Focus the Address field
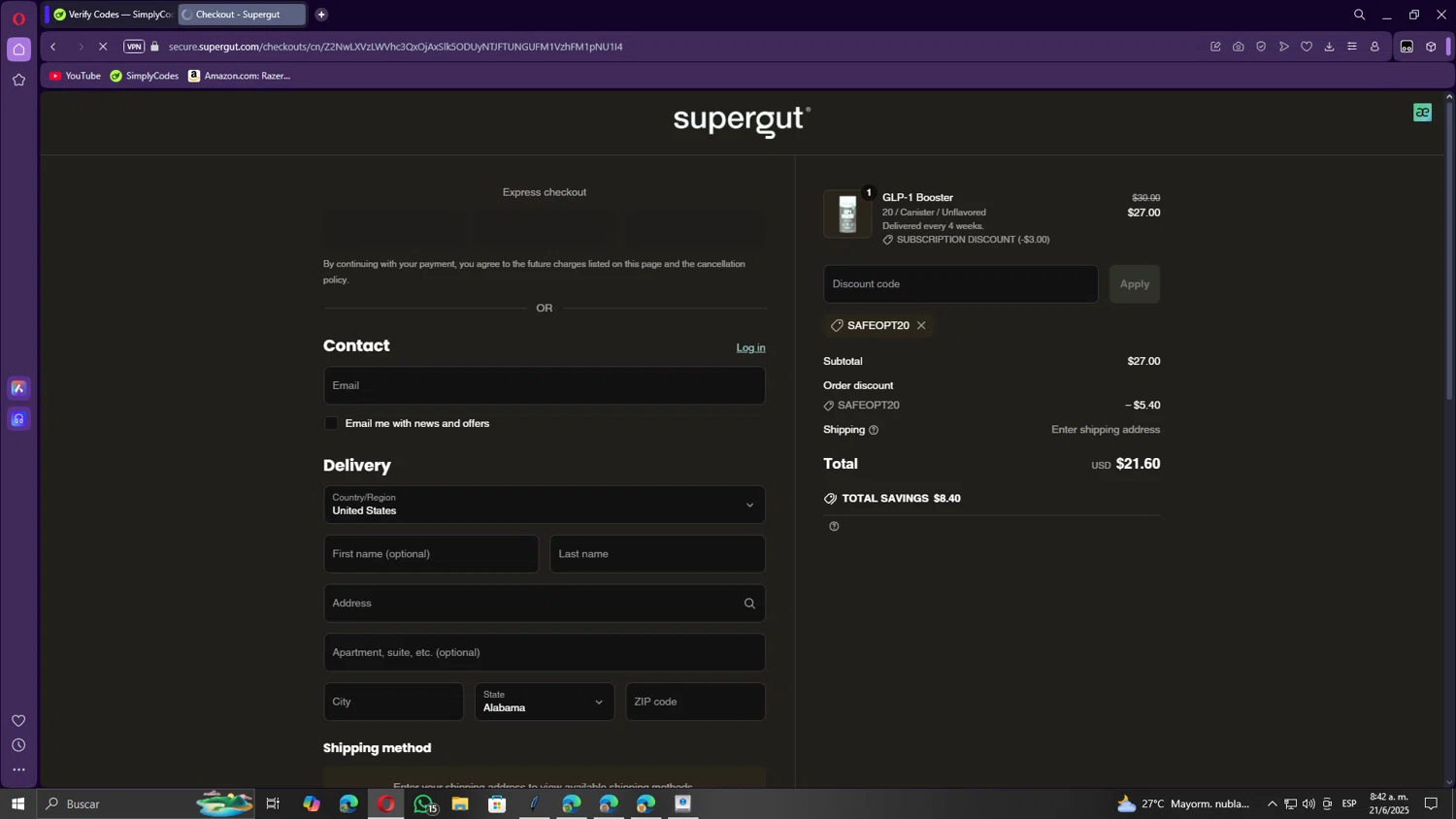This screenshot has width=1456, height=819. (545, 604)
